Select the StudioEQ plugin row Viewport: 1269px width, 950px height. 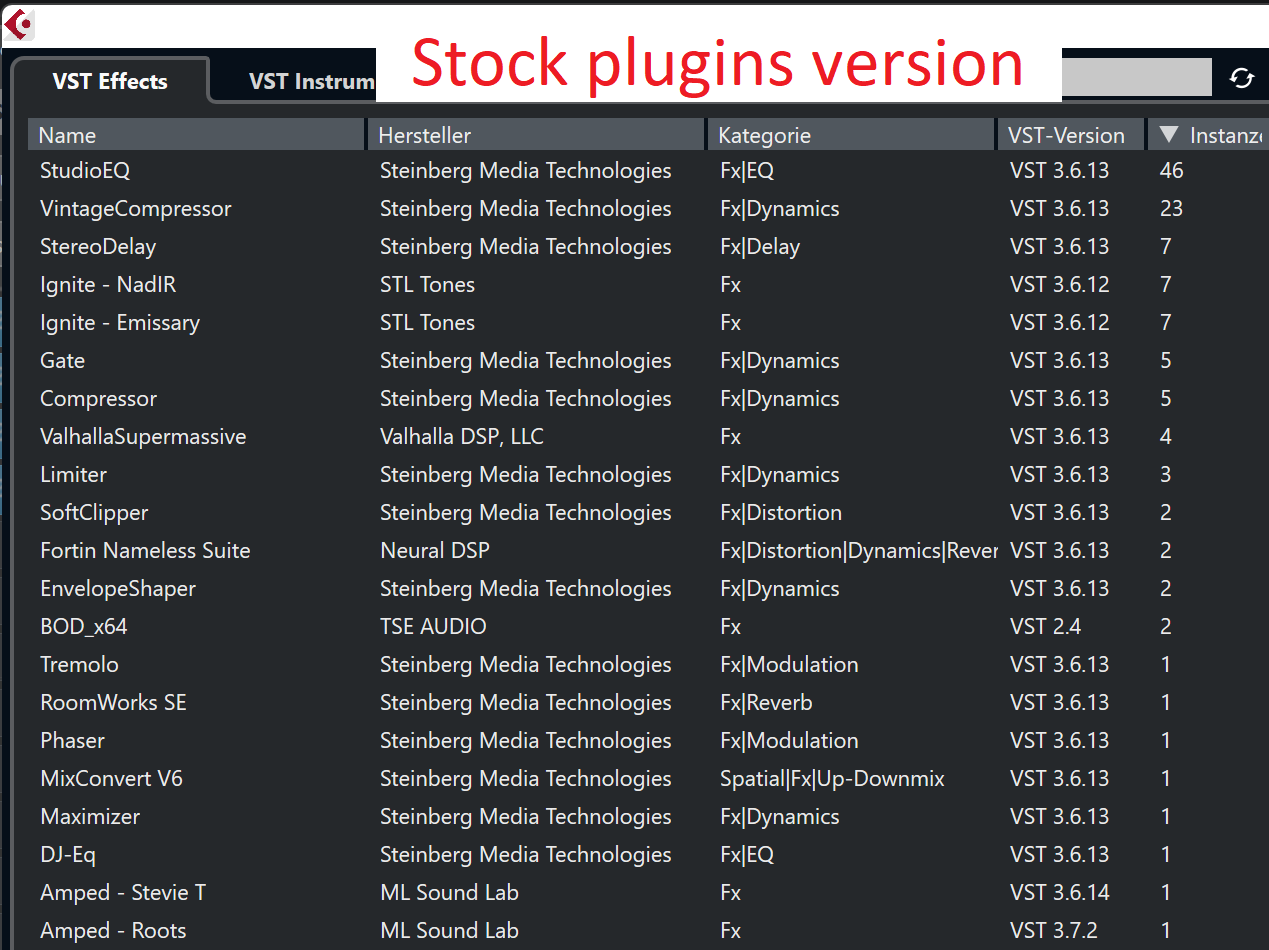coord(85,171)
